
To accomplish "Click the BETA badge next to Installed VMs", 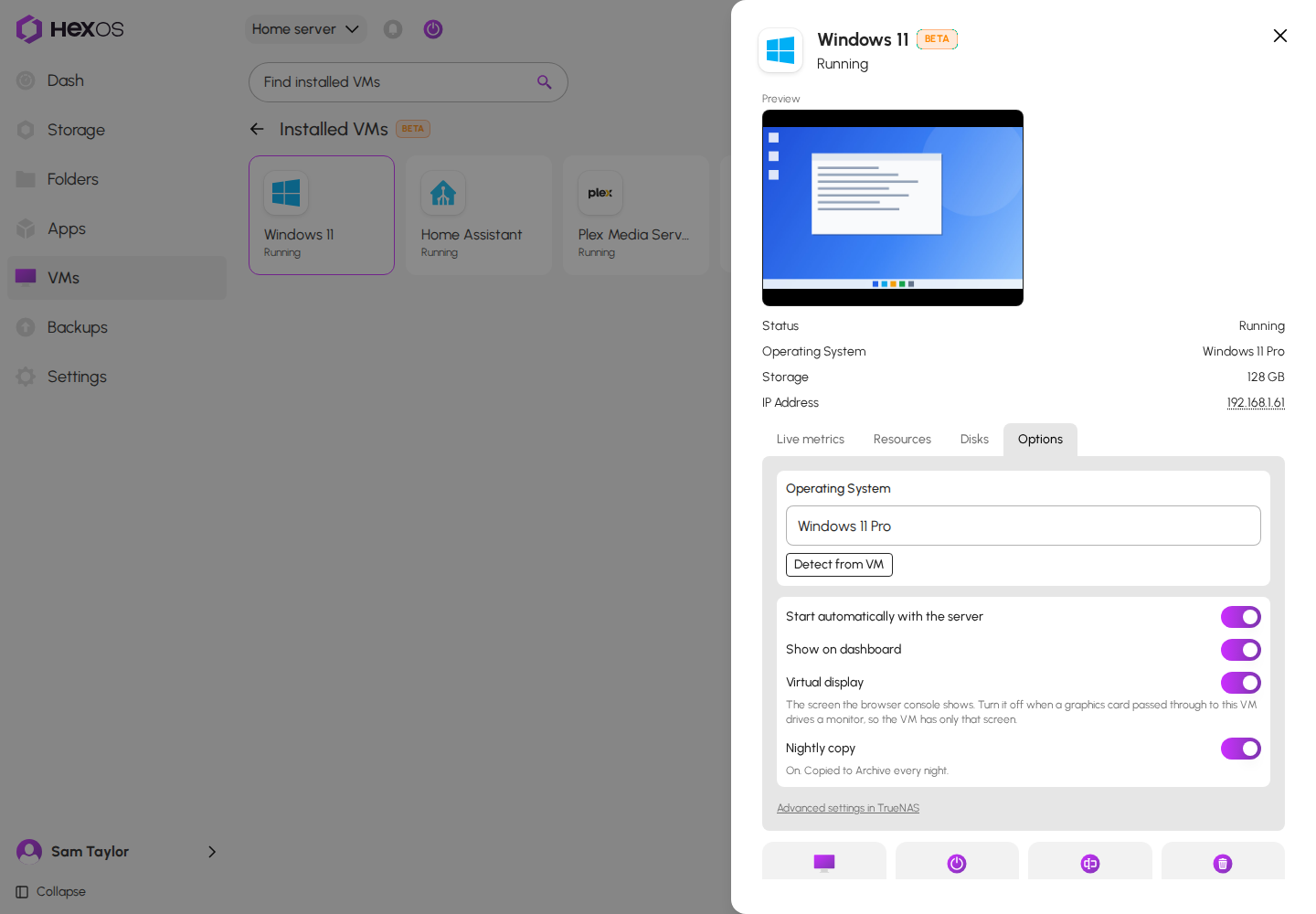I will point(413,129).
